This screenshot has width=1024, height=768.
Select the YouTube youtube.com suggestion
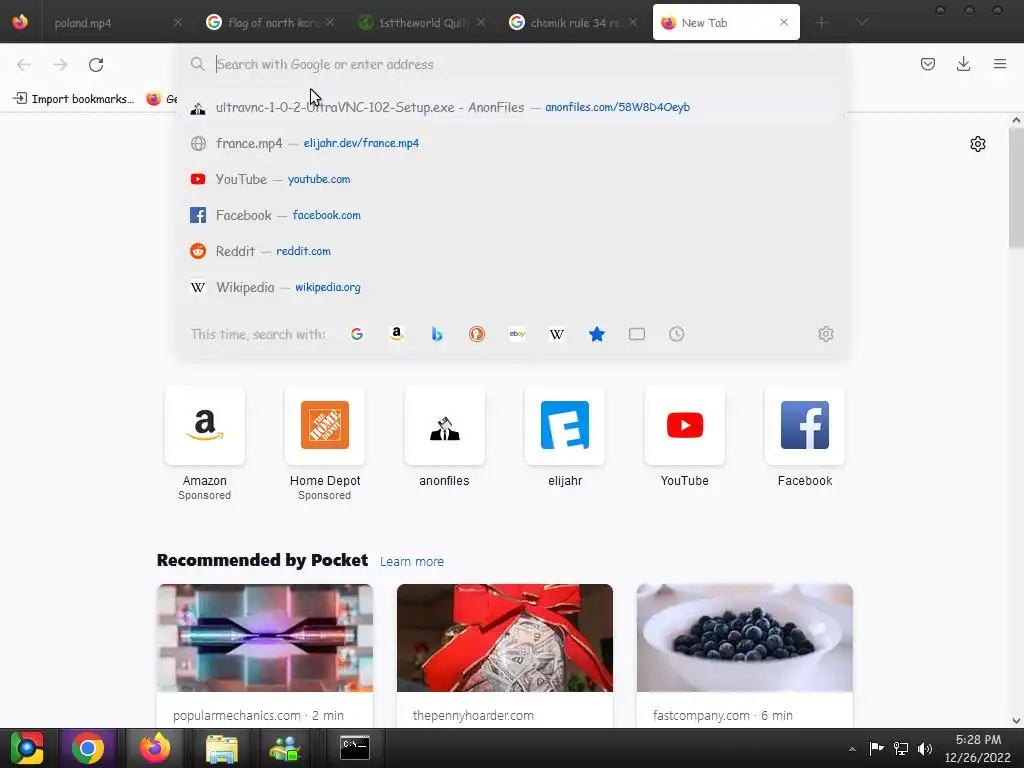point(513,179)
